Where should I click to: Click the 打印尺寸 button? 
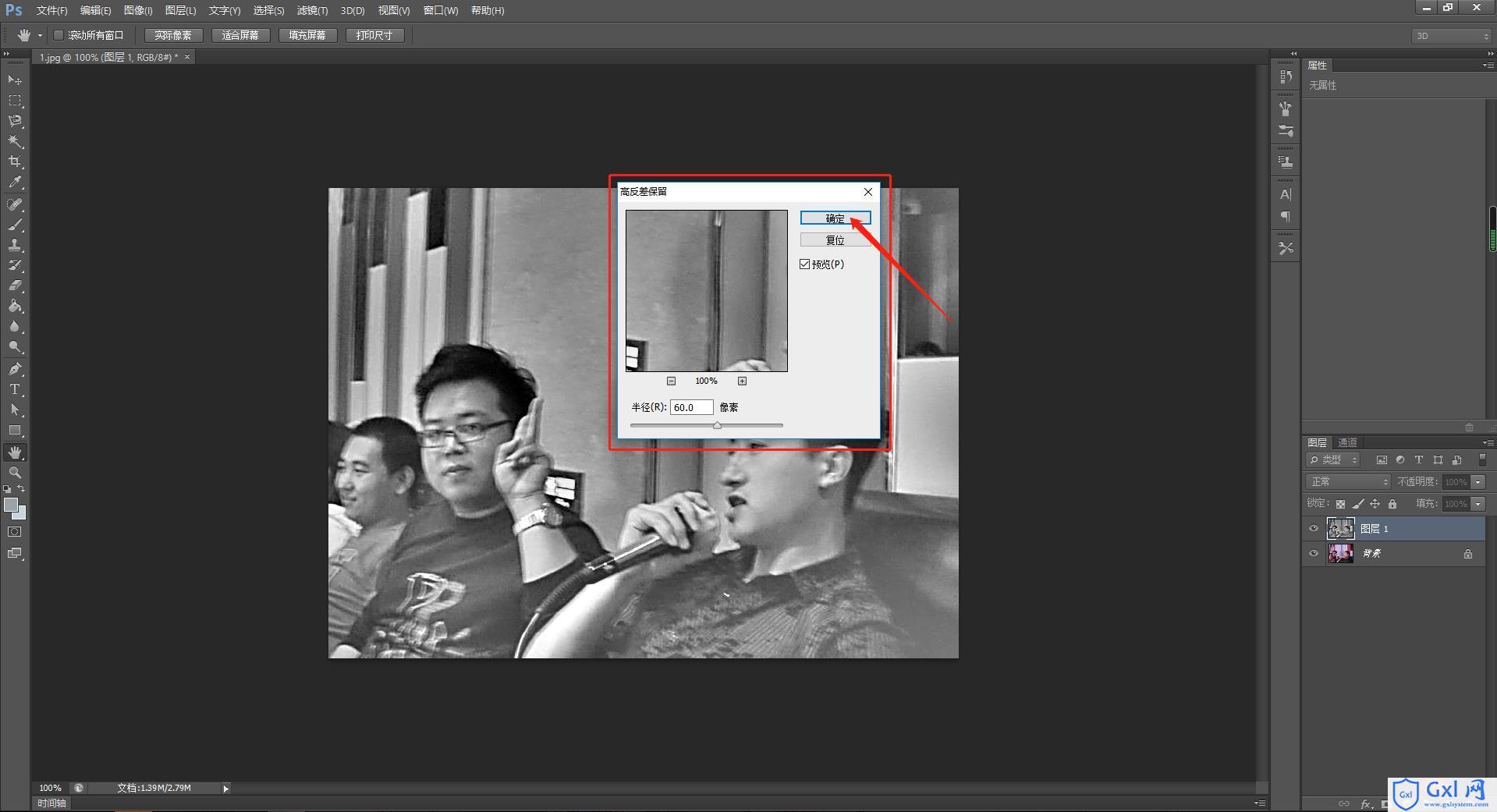tap(374, 35)
